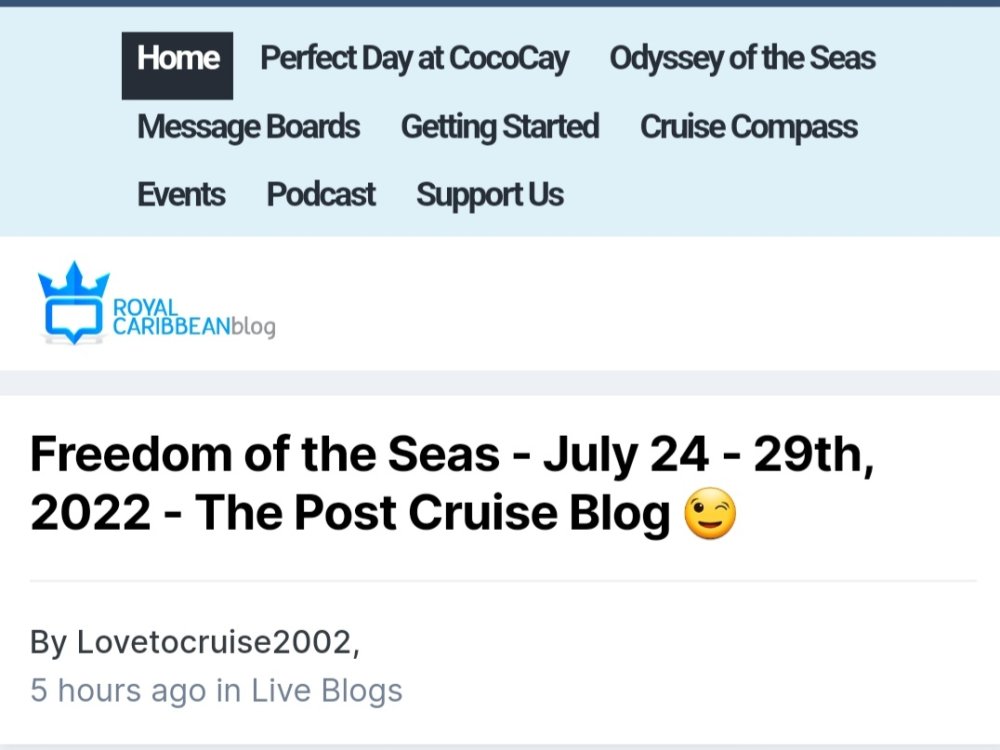The image size is (1000, 750).
Task: Open Perfect Day at CocoCay page
Action: point(415,59)
